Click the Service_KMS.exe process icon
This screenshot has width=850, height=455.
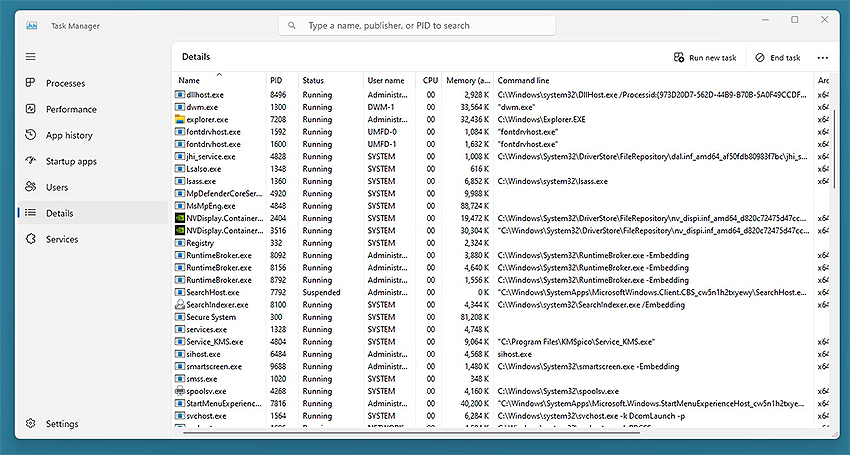(180, 342)
